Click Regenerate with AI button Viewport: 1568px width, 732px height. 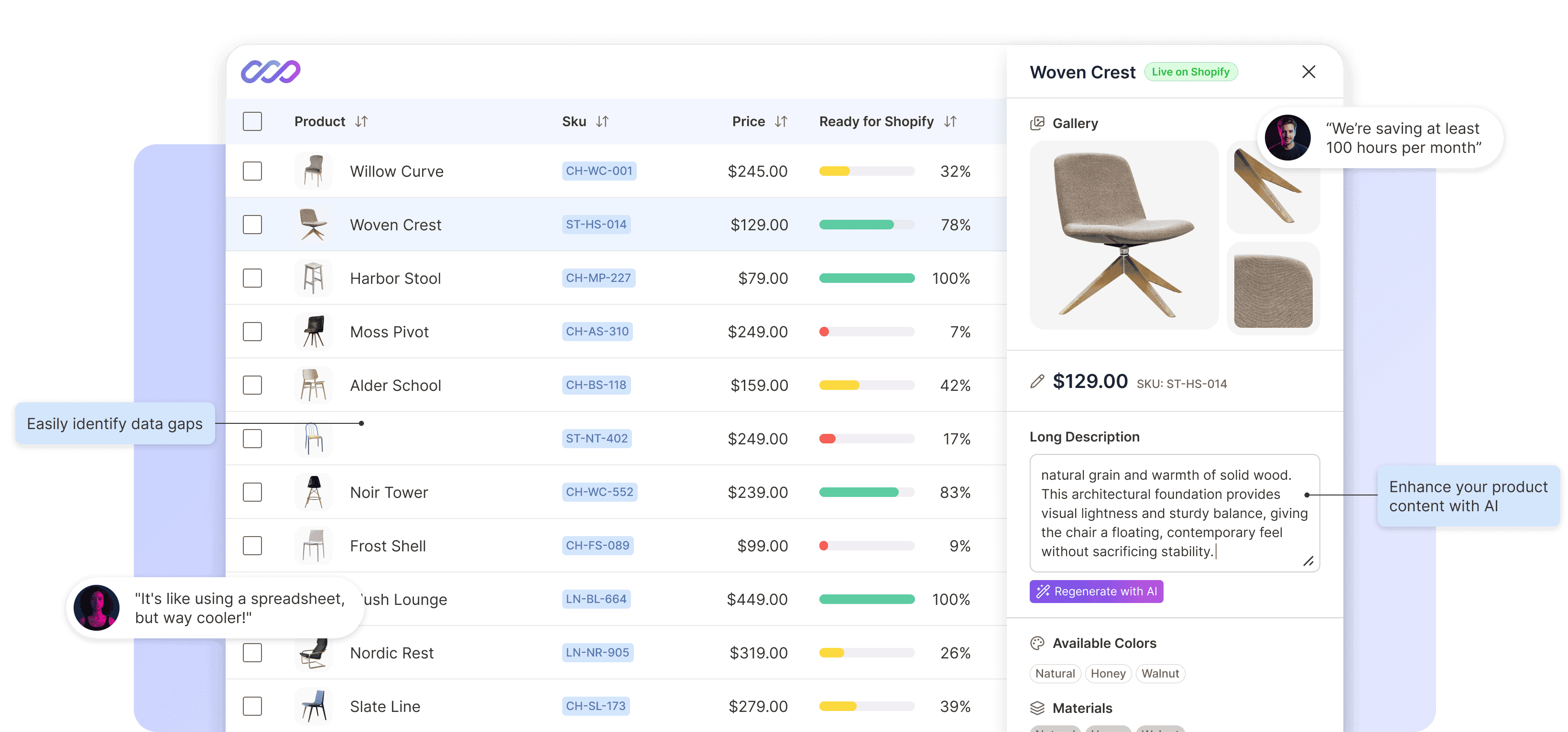(1096, 592)
